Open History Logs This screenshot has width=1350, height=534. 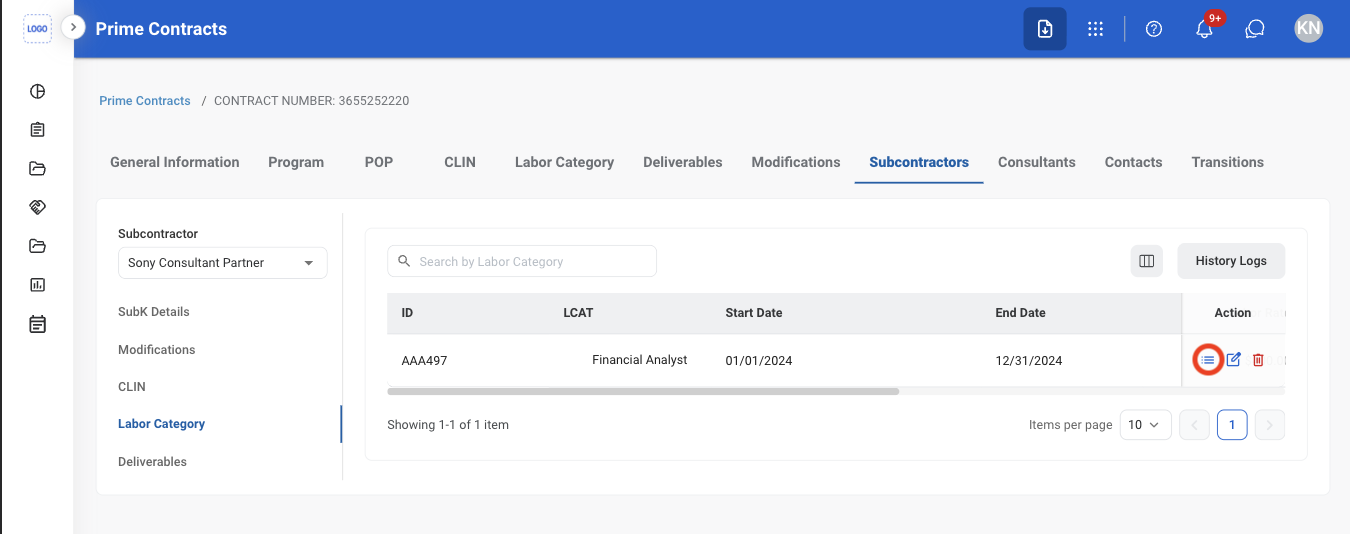pos(1231,261)
